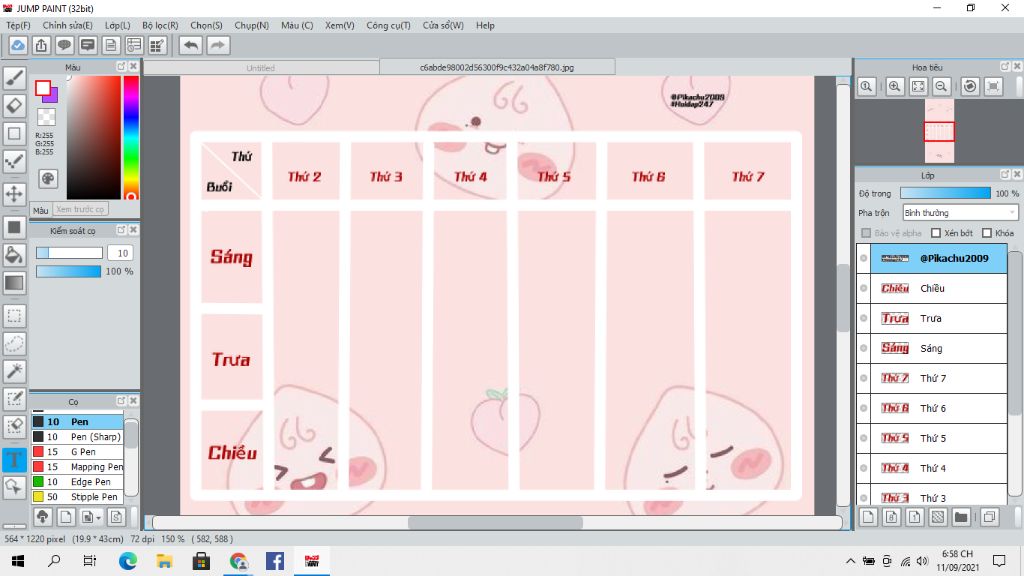Screen dimensions: 1024x576
Task: Click the new layer icon
Action: pyautogui.click(x=868, y=517)
